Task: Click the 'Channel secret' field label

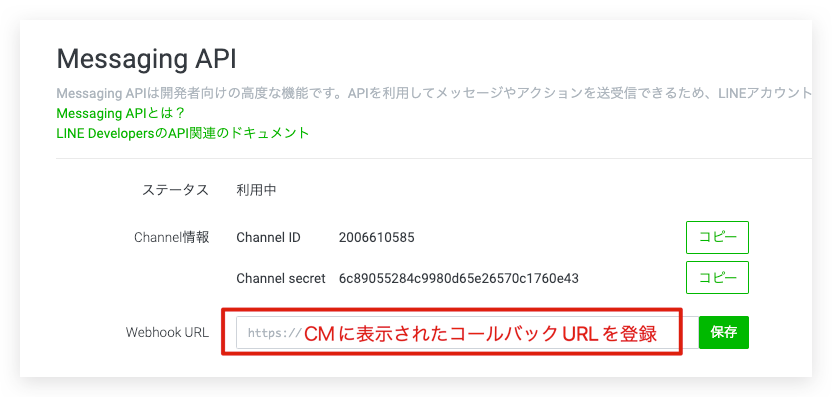Action: click(x=281, y=278)
